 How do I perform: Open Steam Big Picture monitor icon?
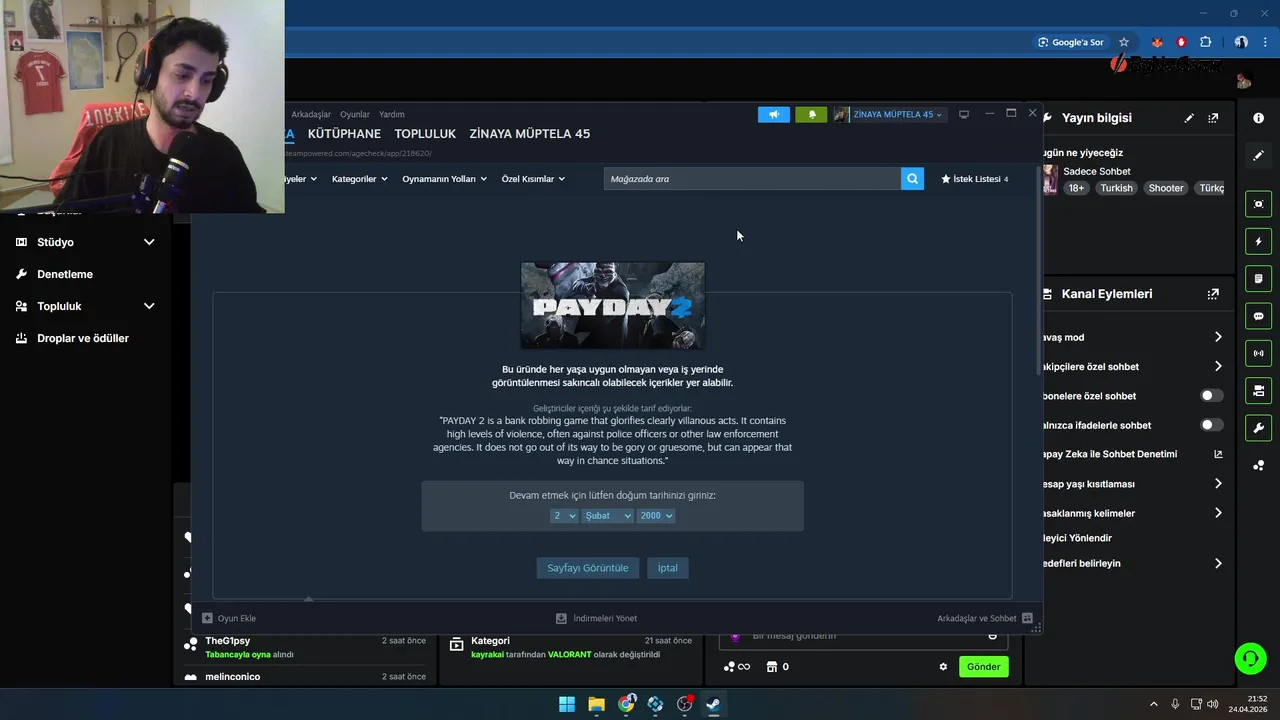point(964,114)
